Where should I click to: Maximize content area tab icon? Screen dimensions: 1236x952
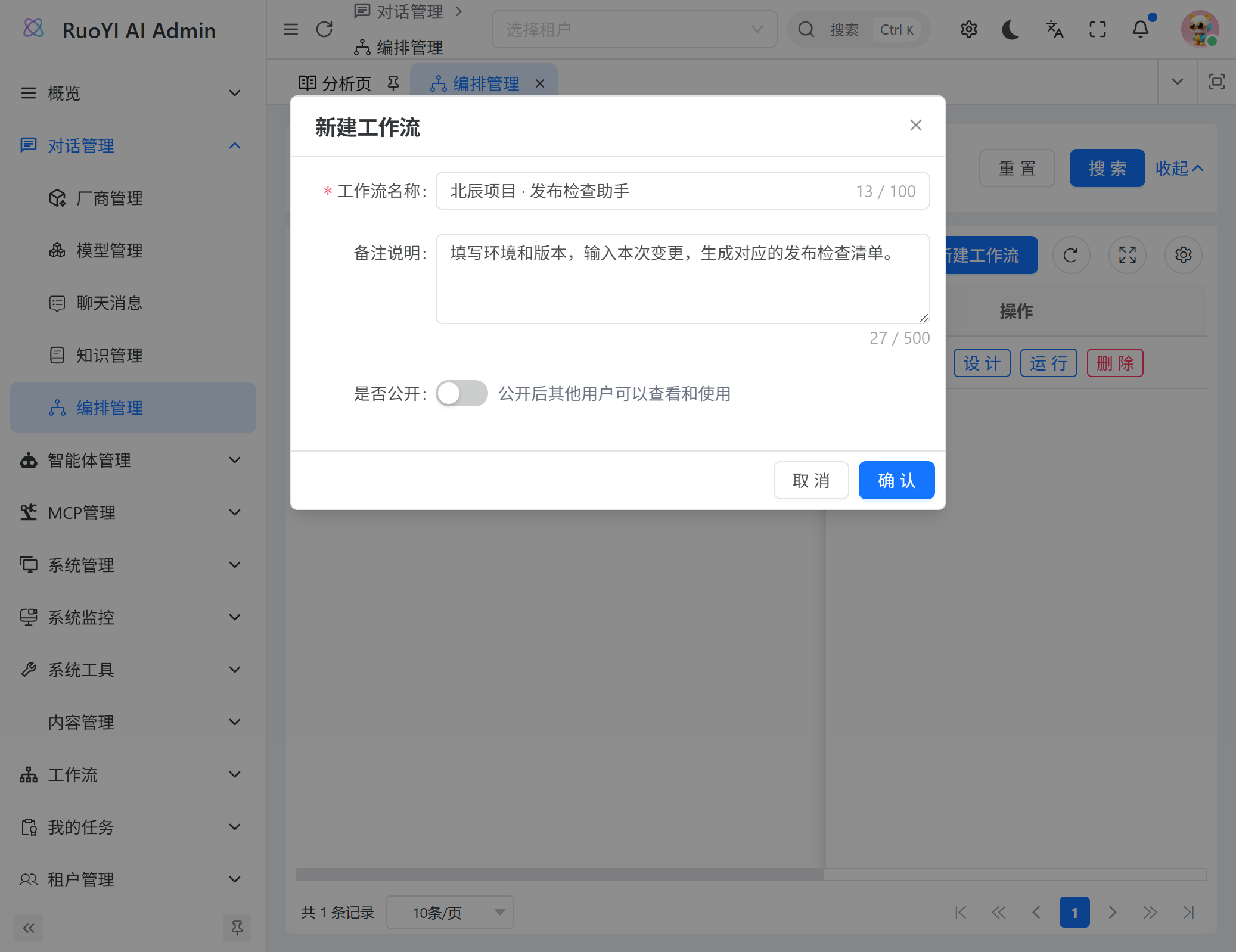pos(1216,82)
